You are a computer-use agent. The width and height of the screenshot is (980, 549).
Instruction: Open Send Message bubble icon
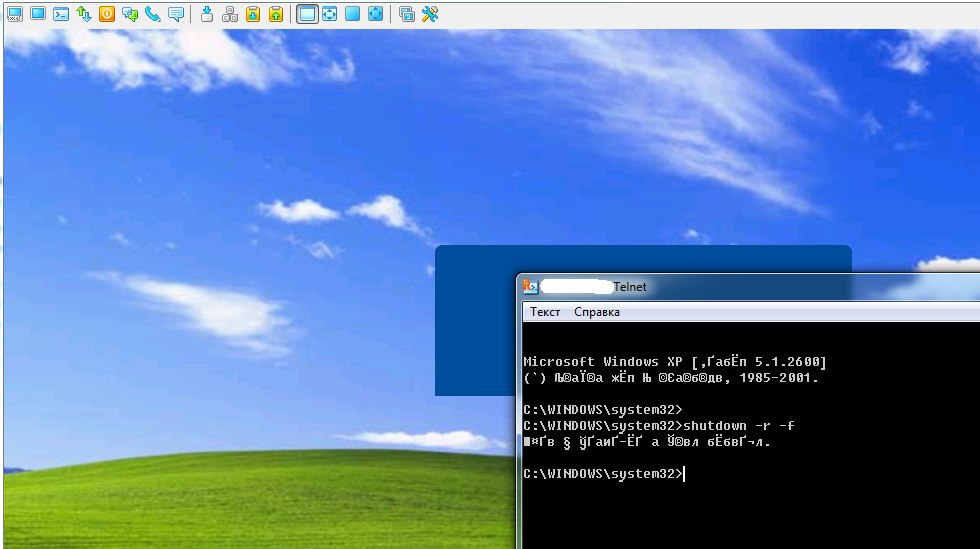176,14
